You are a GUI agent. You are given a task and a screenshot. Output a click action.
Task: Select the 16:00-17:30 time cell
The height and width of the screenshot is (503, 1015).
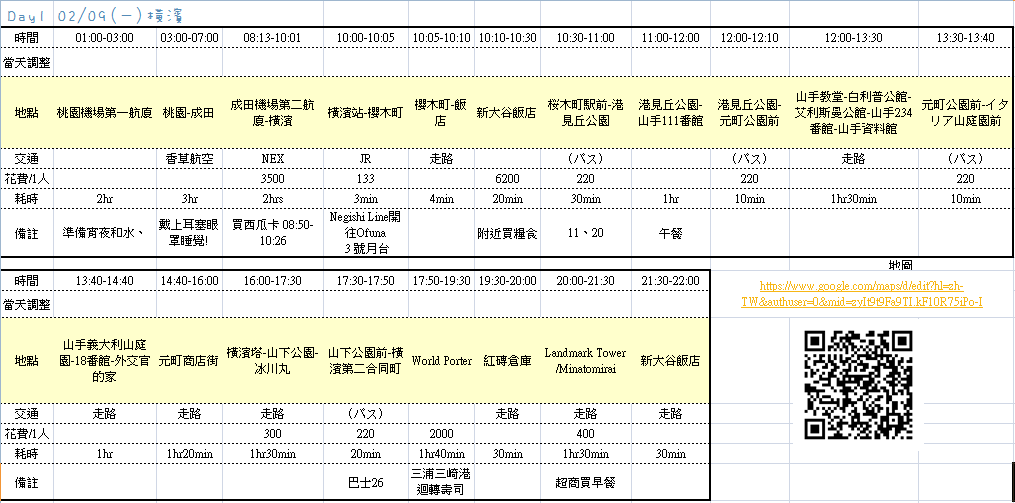click(272, 281)
